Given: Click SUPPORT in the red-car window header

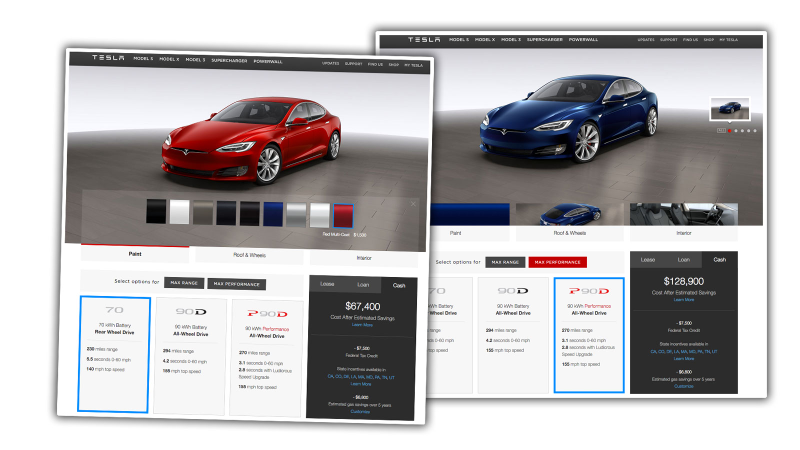Looking at the screenshot, I should point(354,64).
